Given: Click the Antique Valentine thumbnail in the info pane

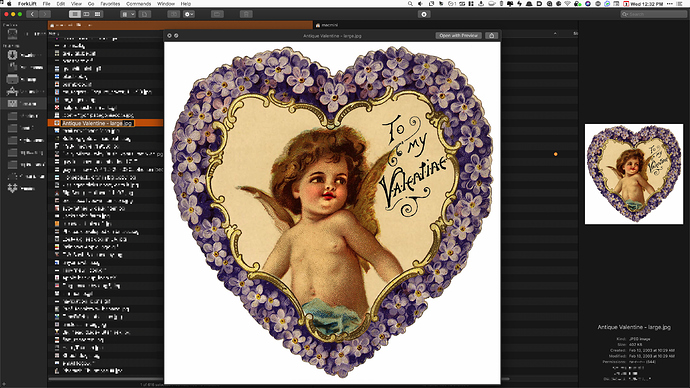Looking at the screenshot, I should coord(634,174).
